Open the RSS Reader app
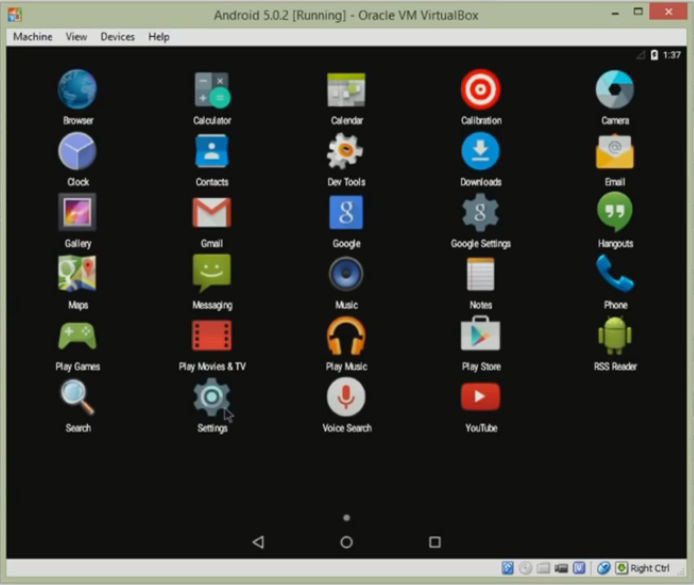The image size is (694, 585). [615, 335]
